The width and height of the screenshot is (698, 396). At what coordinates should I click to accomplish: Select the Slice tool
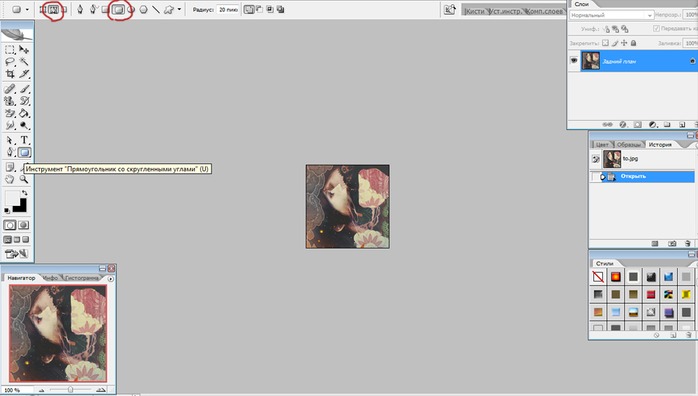(x=24, y=74)
